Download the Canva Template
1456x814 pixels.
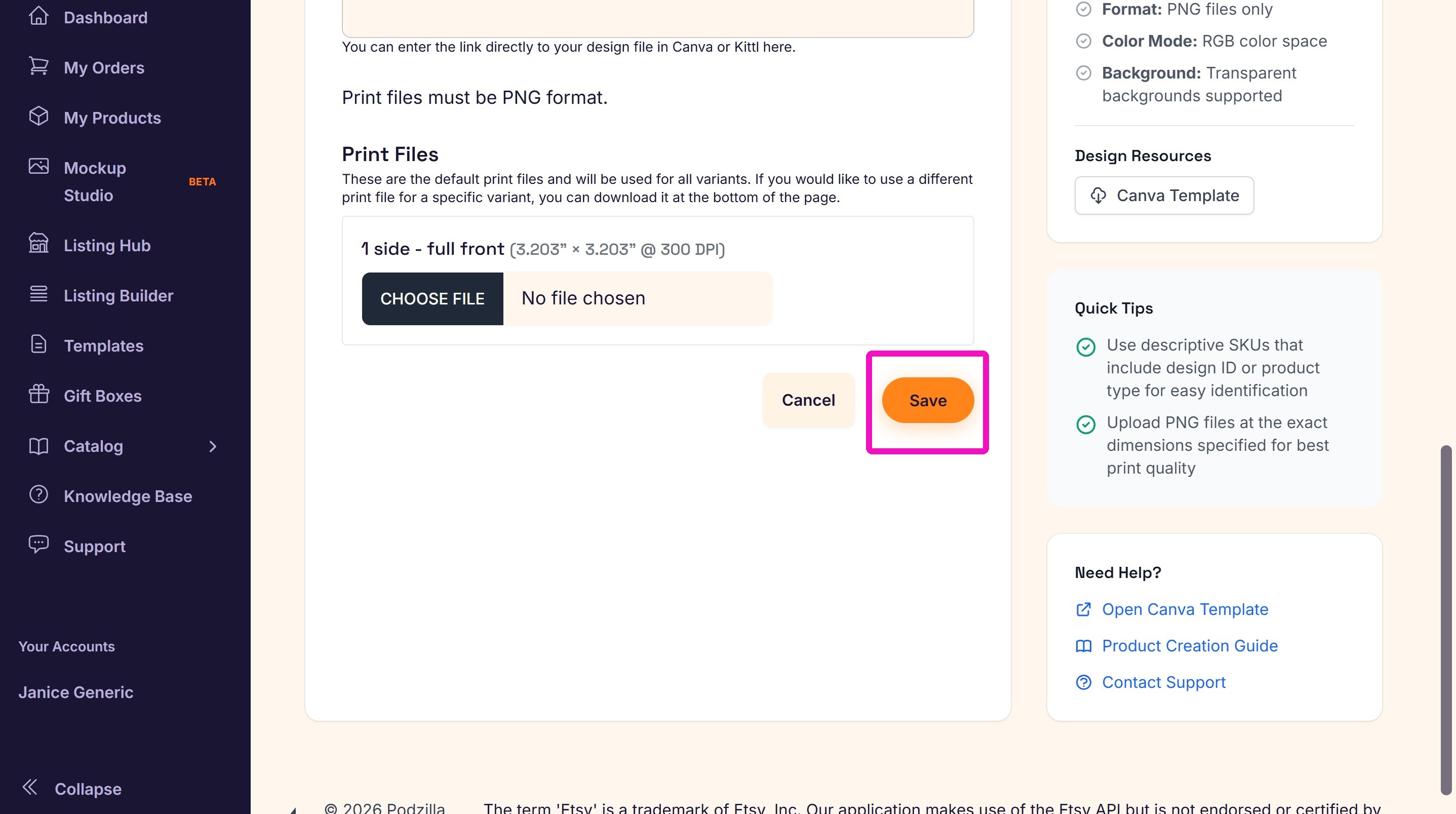coord(1164,196)
